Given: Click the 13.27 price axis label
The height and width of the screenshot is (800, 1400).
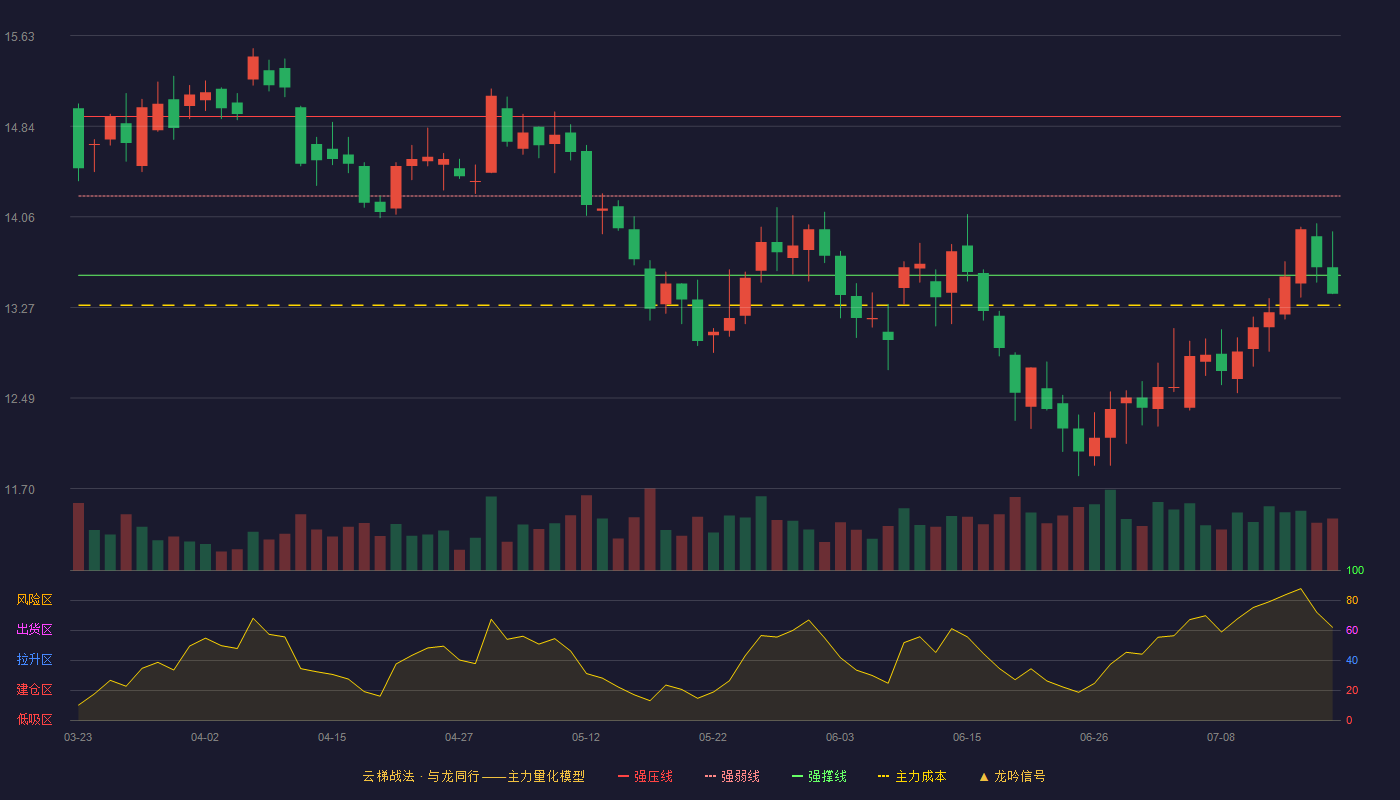Looking at the screenshot, I should pyautogui.click(x=19, y=309).
